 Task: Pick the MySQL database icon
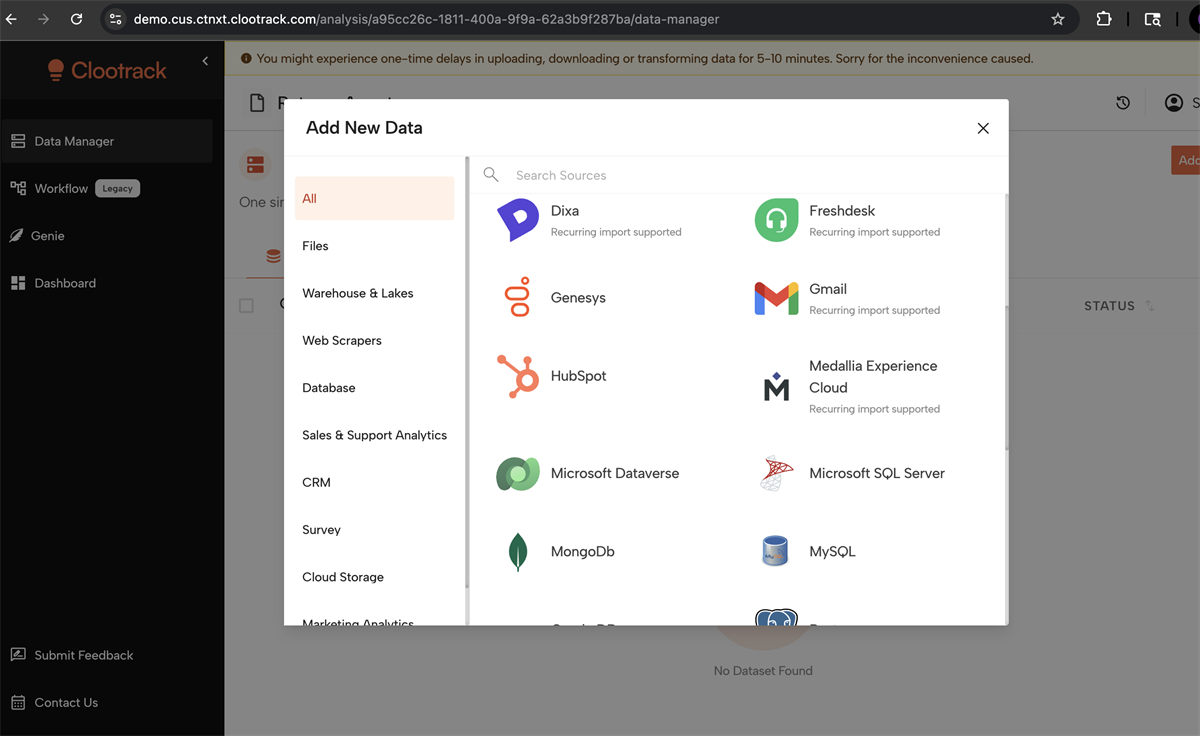(x=776, y=551)
